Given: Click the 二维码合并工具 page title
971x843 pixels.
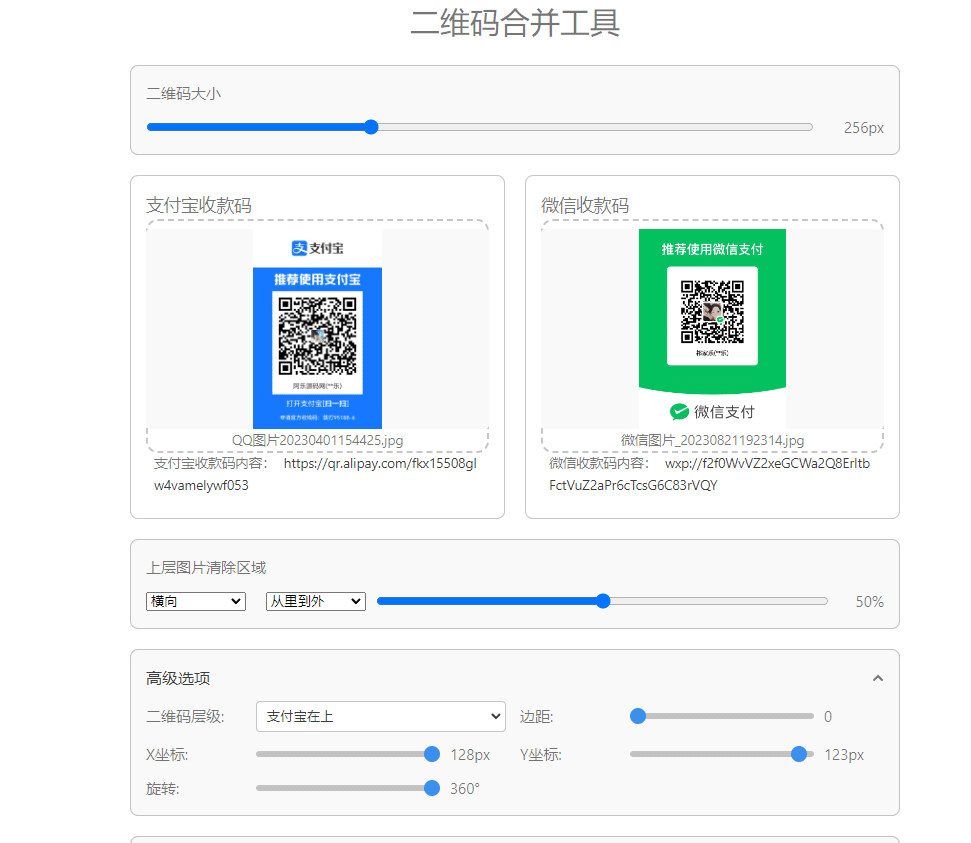Looking at the screenshot, I should [x=515, y=23].
